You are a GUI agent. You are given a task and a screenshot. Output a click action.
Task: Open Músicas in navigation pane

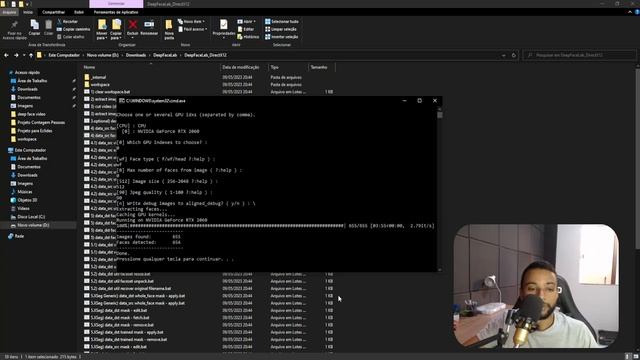(24, 192)
